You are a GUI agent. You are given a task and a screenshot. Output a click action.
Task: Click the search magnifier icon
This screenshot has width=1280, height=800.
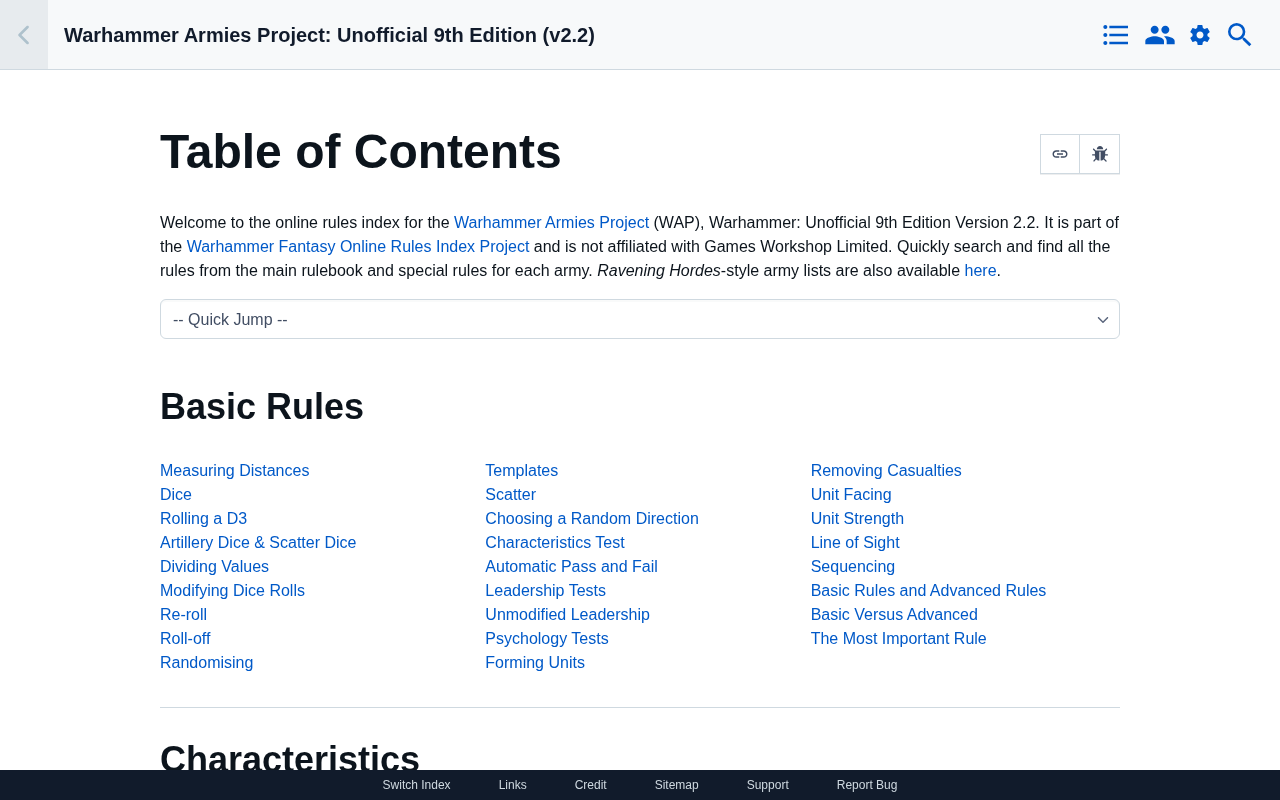[x=1240, y=35]
